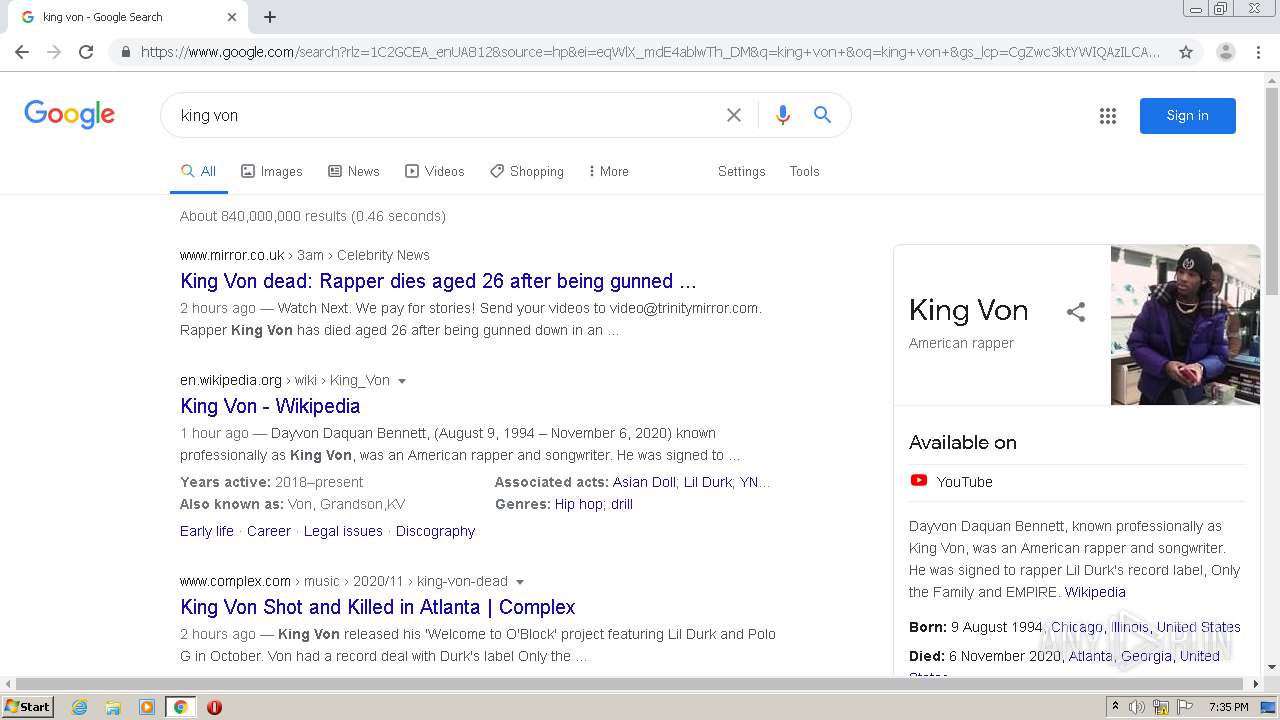Go to the Google logo homepage
1280x720 pixels.
70,114
